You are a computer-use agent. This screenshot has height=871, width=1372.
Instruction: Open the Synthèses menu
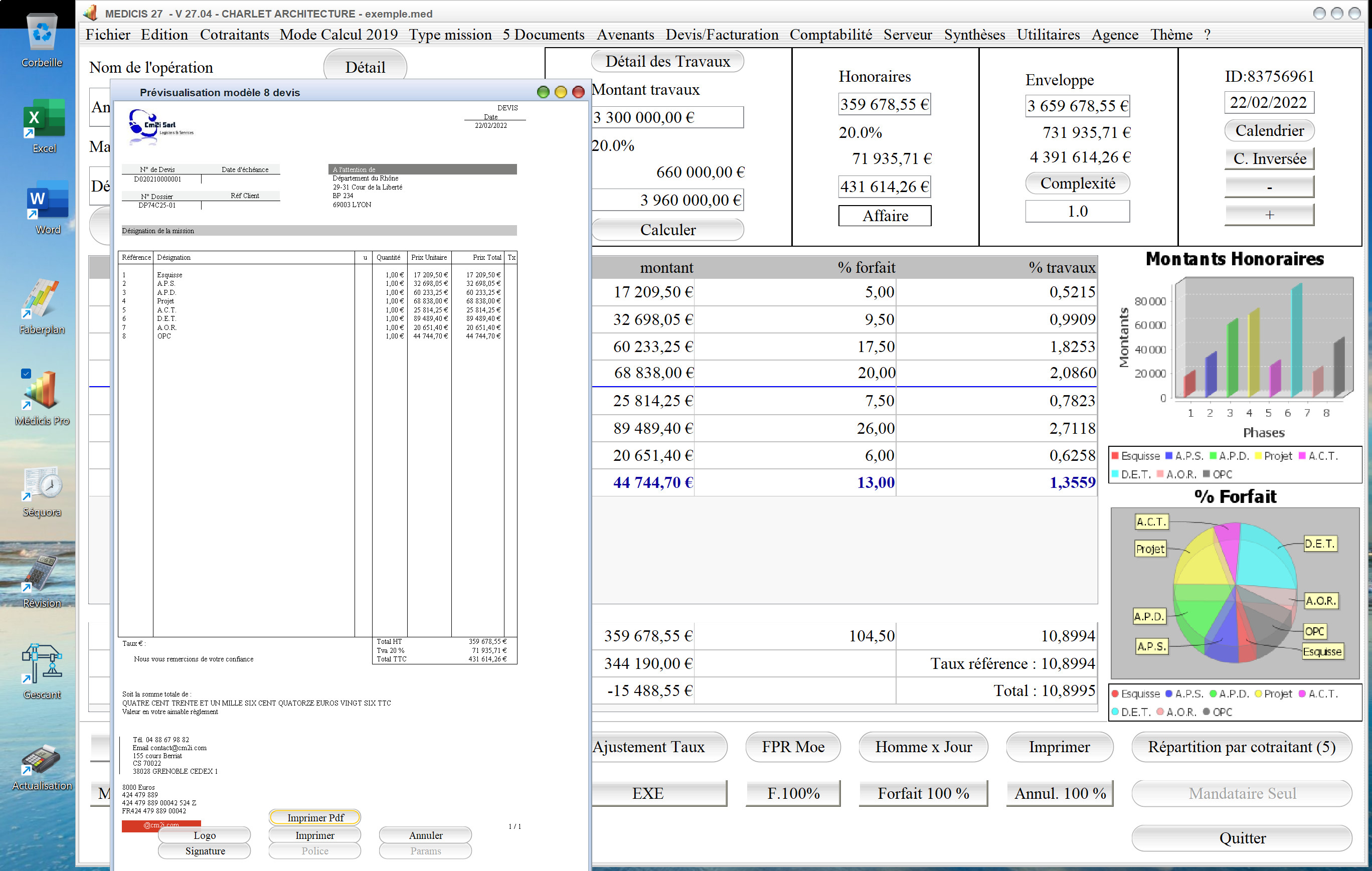tap(974, 35)
